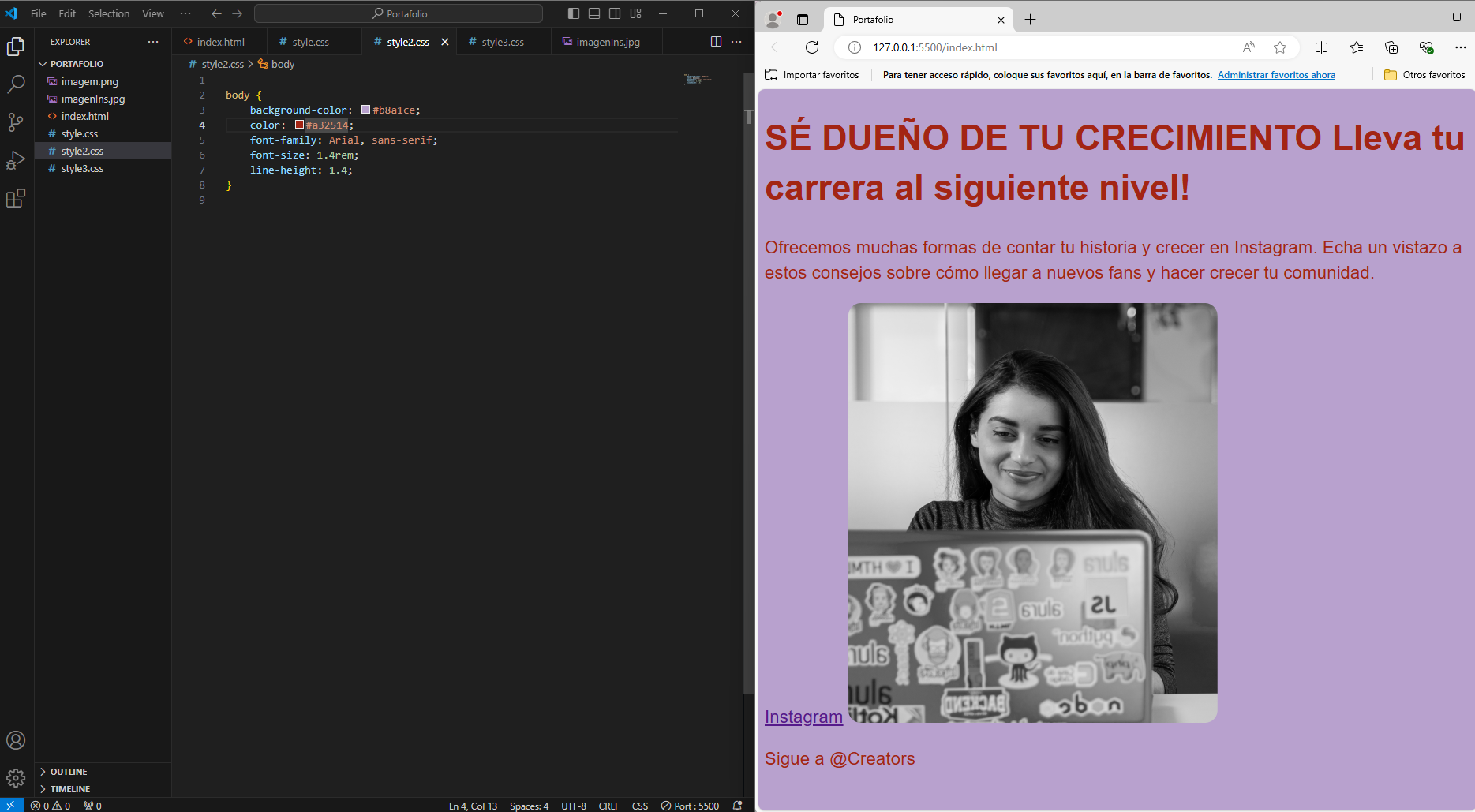Click the Instagram link on the webpage
1475x812 pixels.
(x=803, y=717)
